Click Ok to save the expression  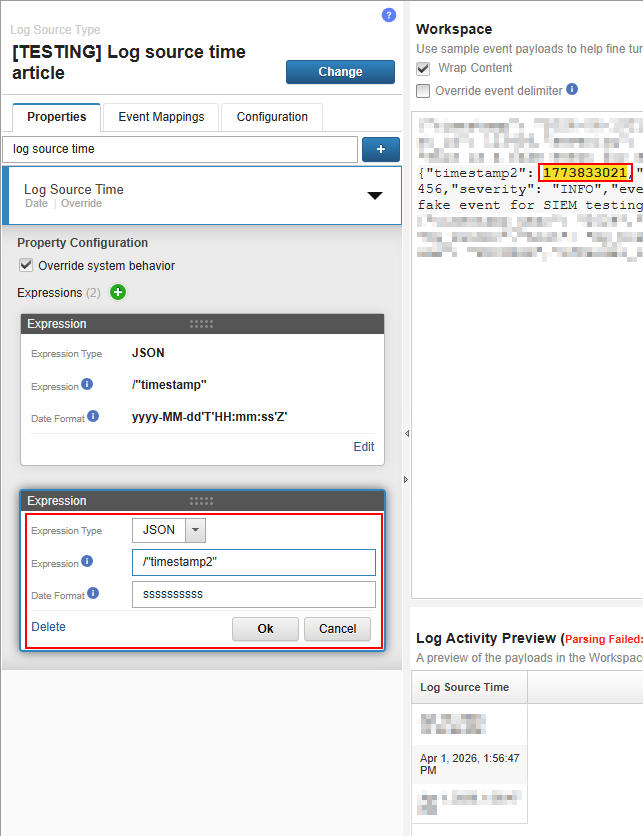265,629
